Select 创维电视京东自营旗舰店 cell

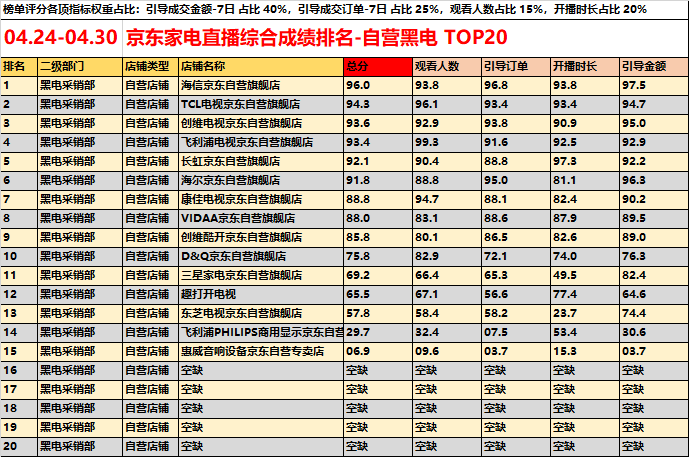[261, 123]
